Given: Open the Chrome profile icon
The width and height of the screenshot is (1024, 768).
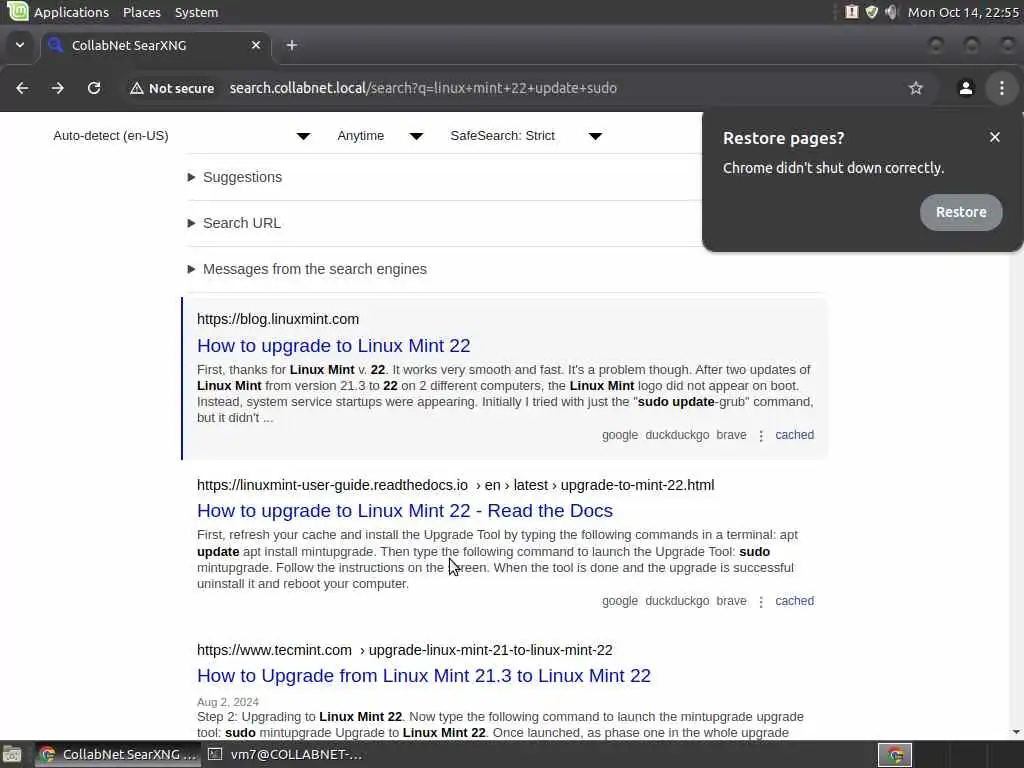Looking at the screenshot, I should tap(966, 88).
